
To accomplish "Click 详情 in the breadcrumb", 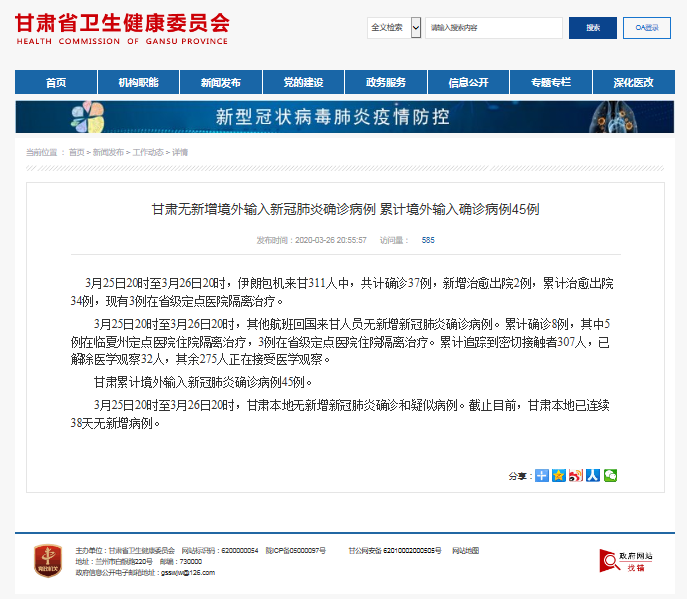I will coord(180,152).
